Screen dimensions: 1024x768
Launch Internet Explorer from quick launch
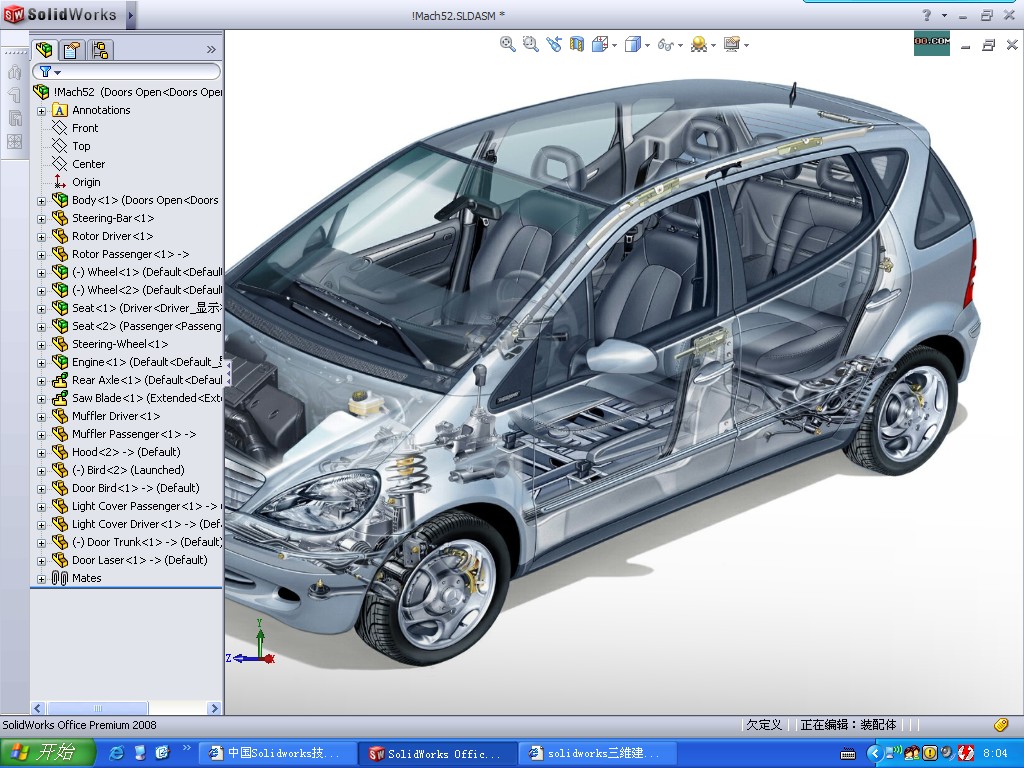pos(117,753)
